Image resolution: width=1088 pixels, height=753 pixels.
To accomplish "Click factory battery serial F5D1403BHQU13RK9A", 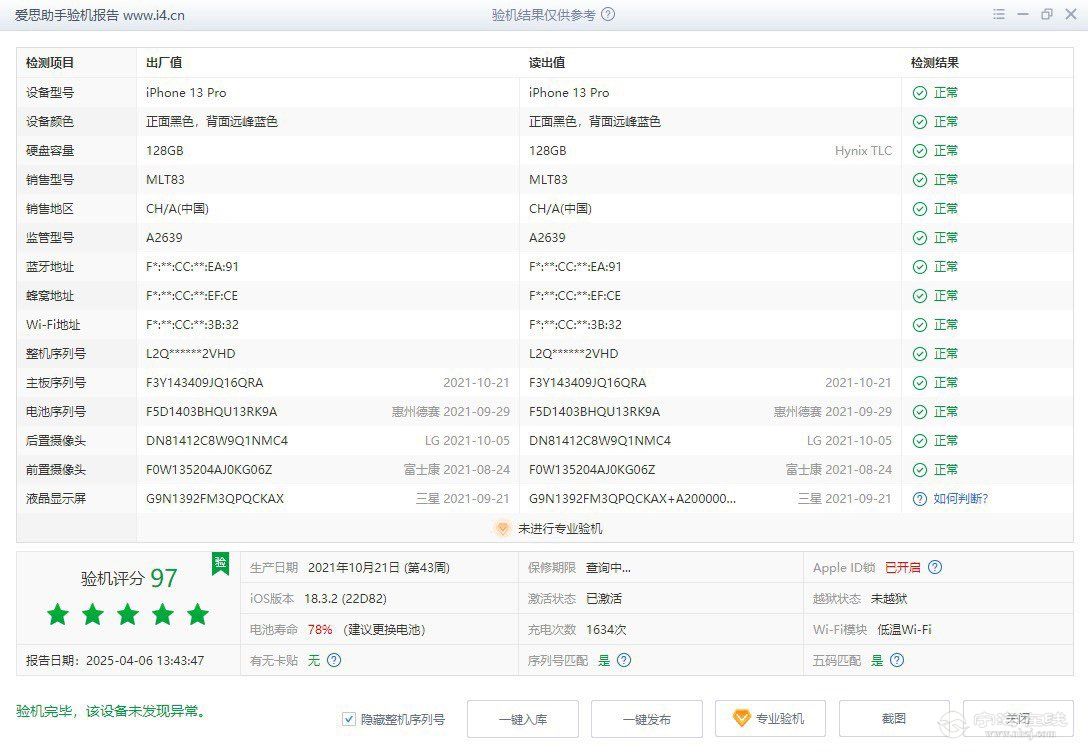I will (212, 412).
